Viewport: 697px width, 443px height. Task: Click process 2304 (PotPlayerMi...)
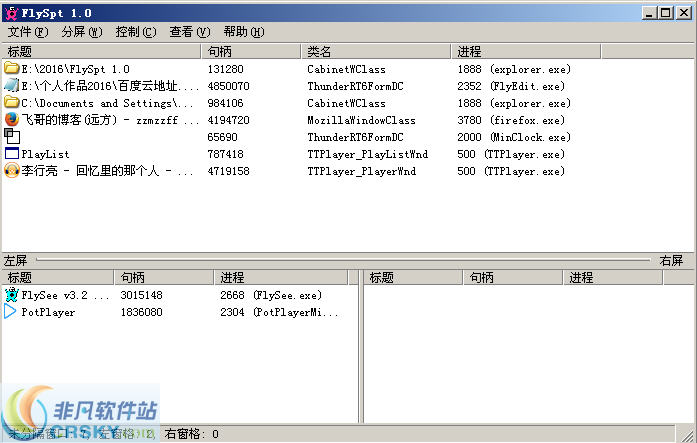click(x=279, y=312)
